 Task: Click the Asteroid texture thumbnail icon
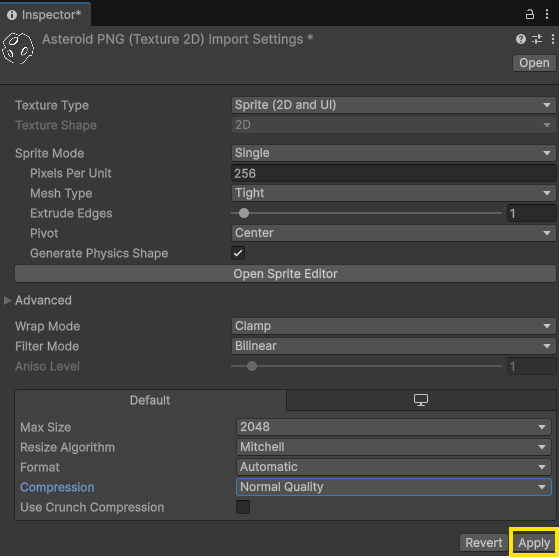tap(18, 48)
